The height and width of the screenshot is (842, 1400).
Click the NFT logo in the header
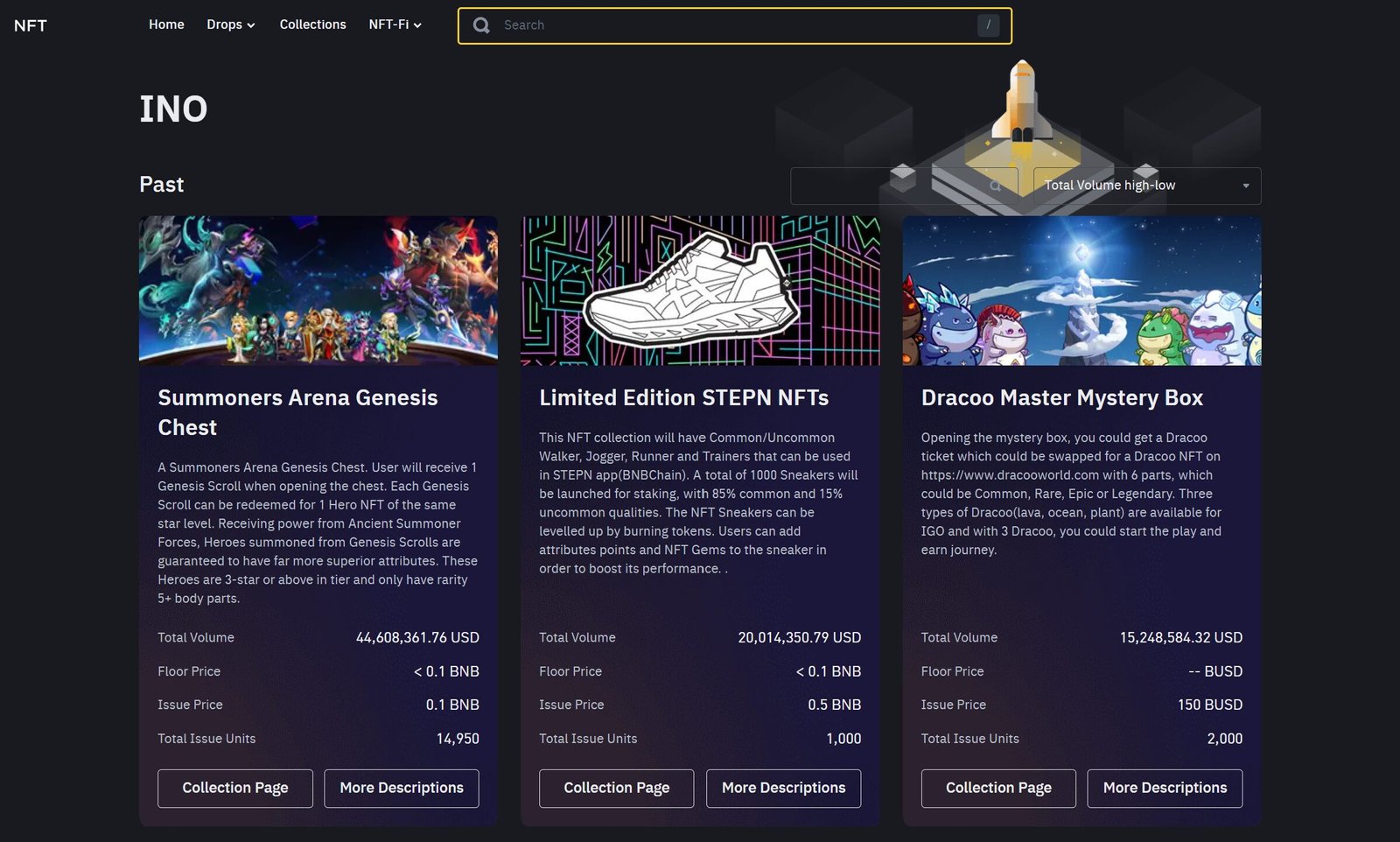pos(30,25)
